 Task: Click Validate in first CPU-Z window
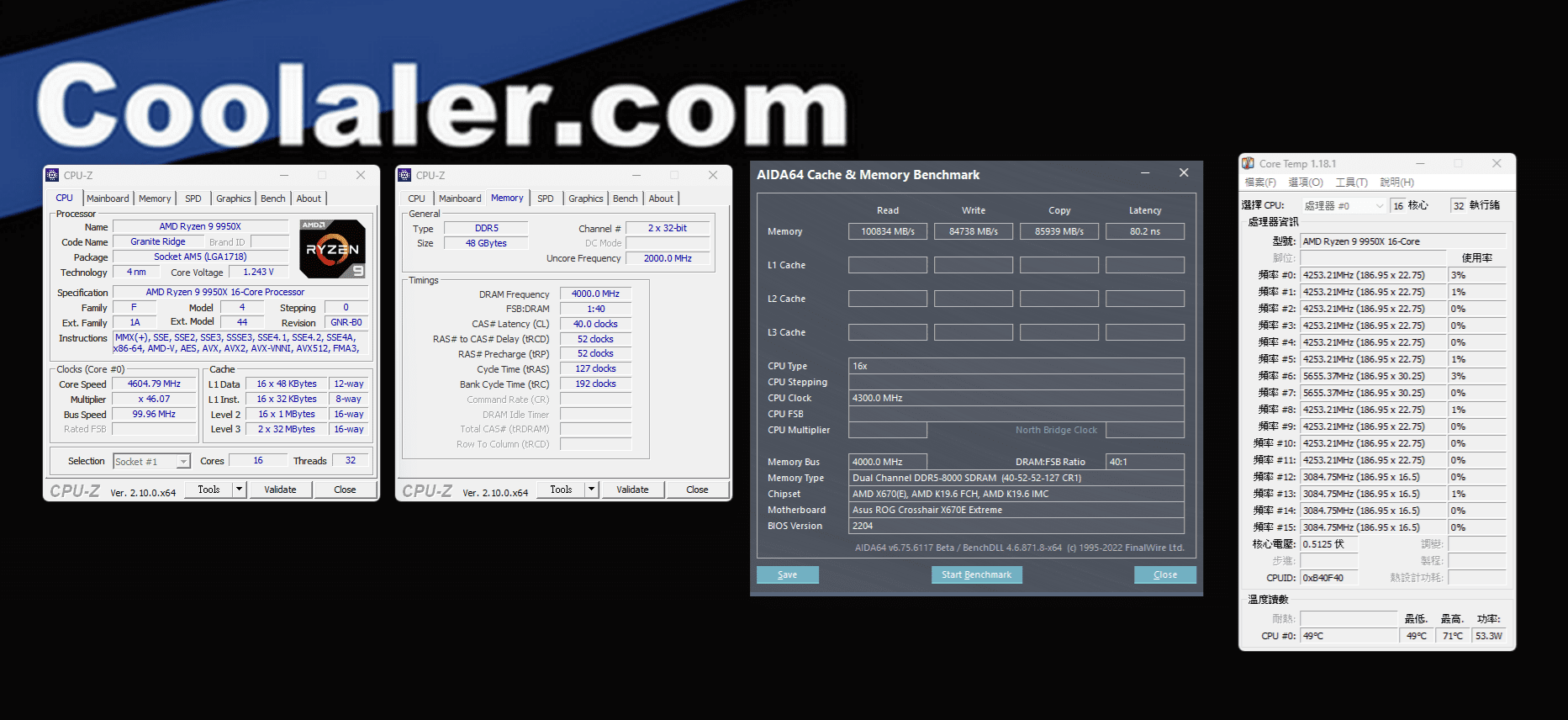[280, 489]
